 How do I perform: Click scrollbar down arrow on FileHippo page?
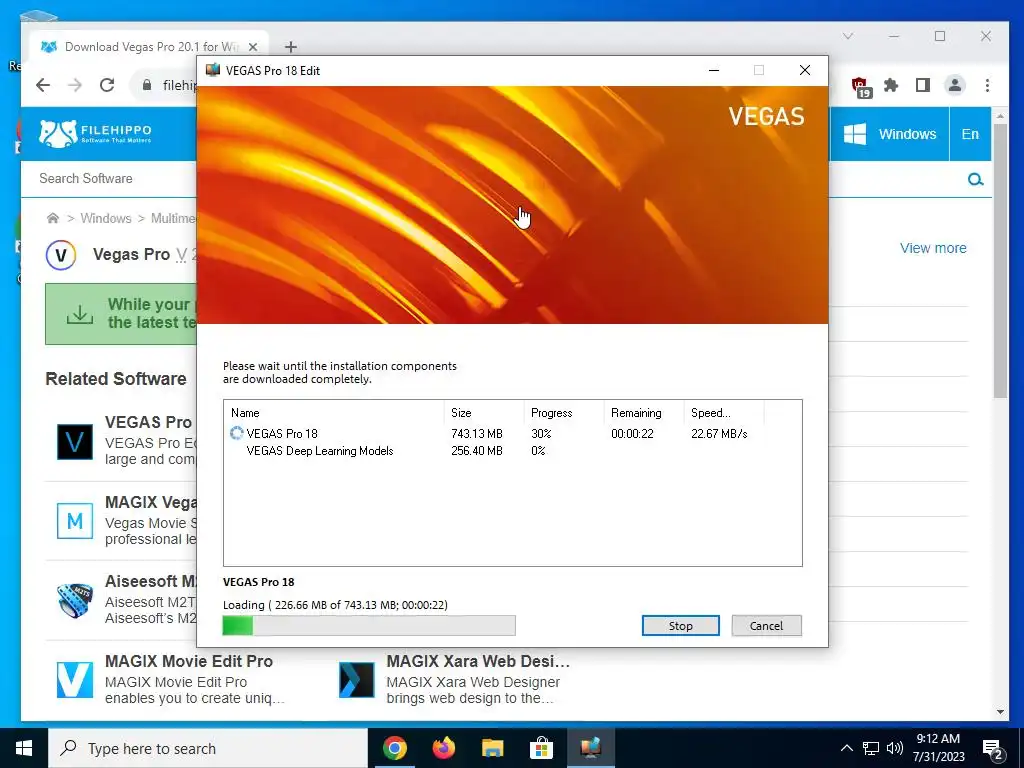pyautogui.click(x=1000, y=712)
